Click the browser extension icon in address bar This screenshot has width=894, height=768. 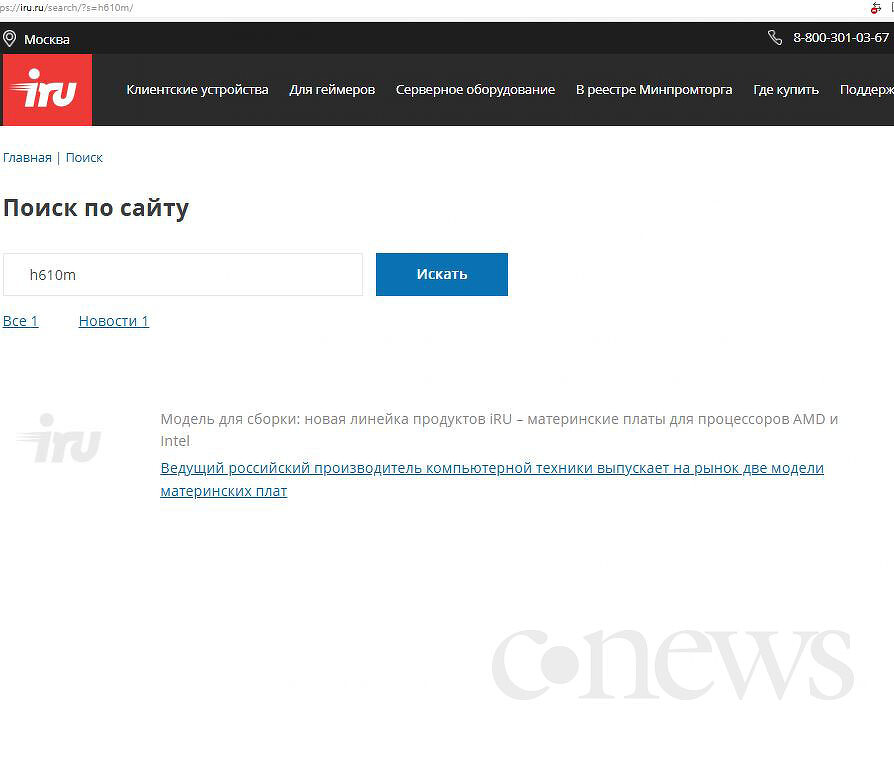[876, 8]
